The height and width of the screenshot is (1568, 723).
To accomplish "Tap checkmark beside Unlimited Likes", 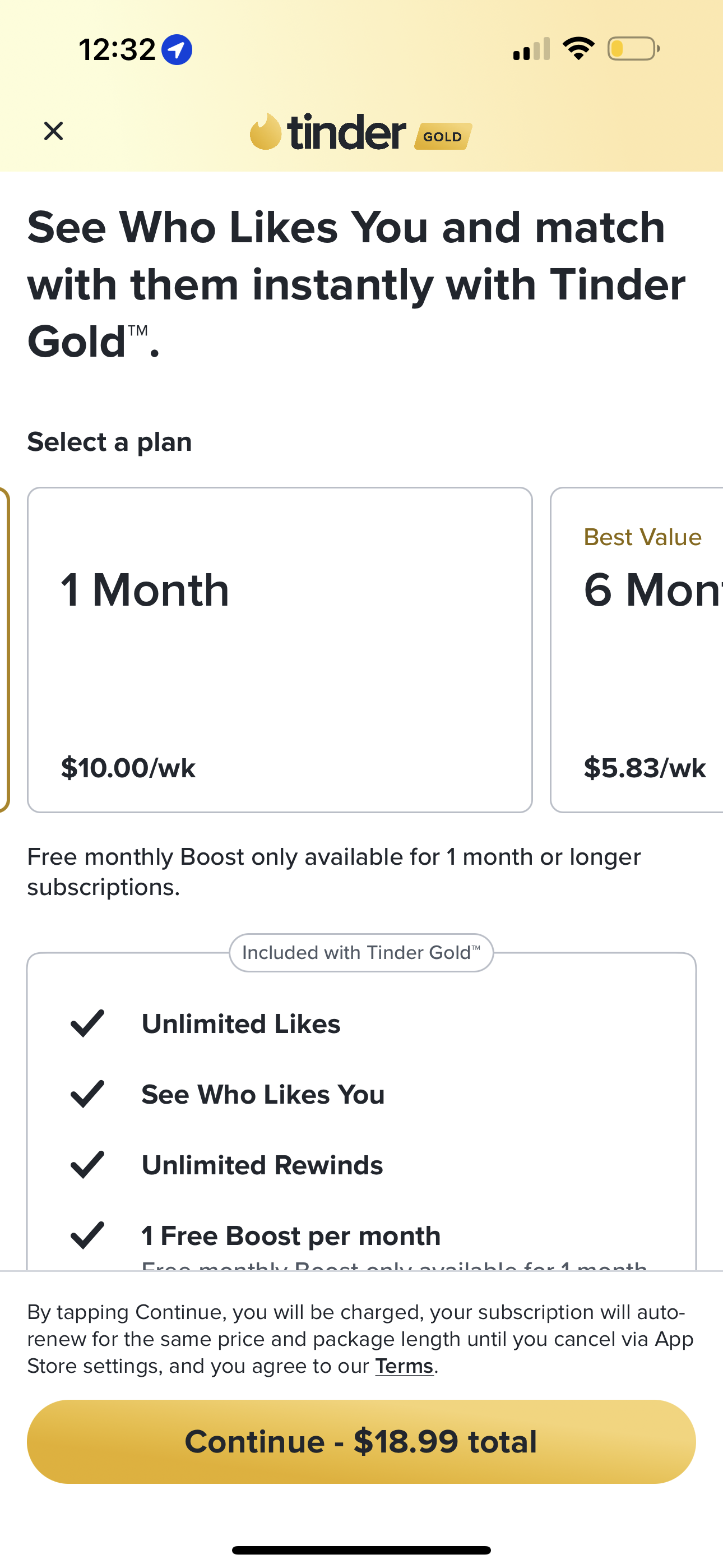I will 87,1023.
